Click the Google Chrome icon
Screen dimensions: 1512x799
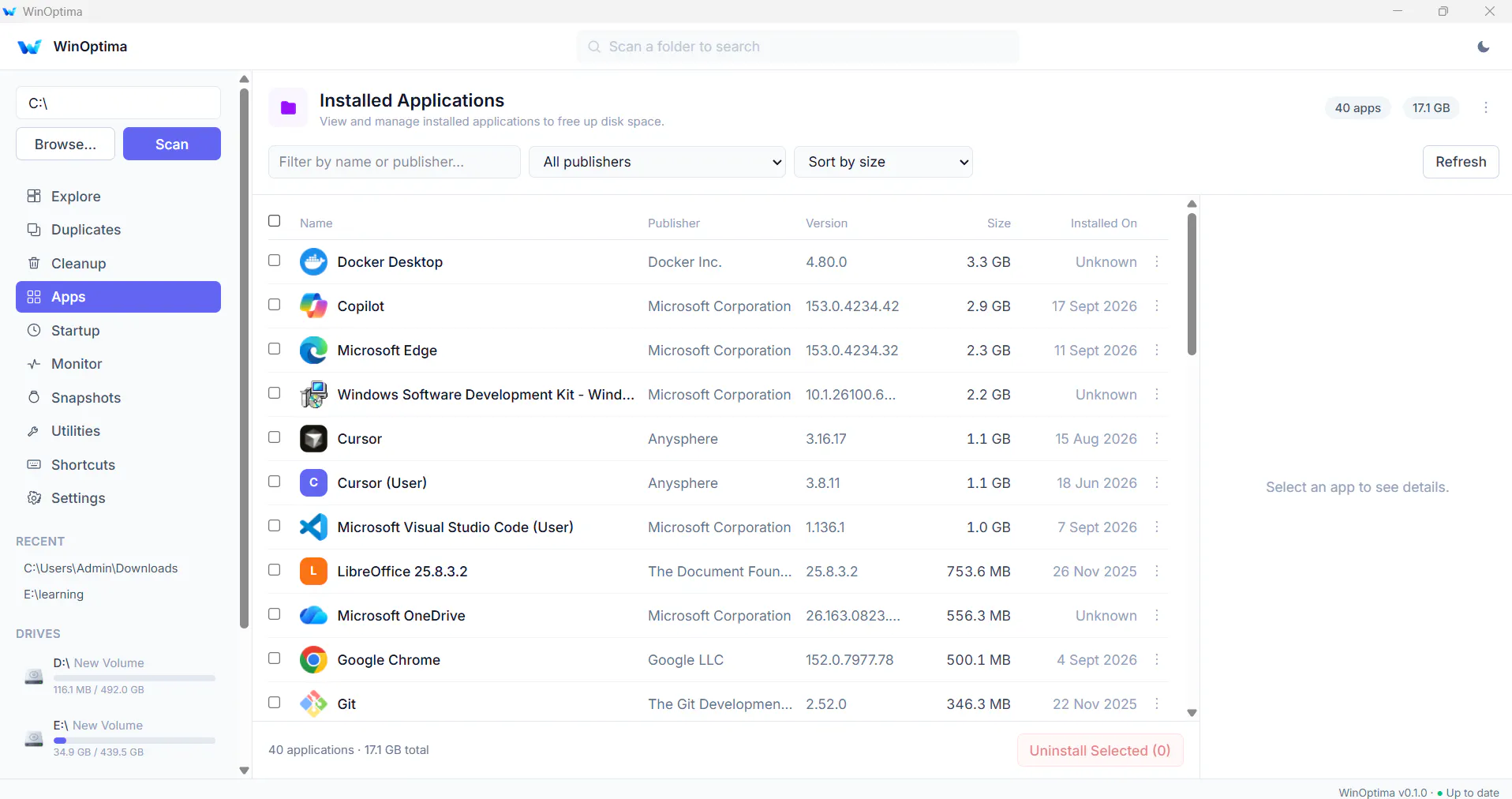(313, 659)
